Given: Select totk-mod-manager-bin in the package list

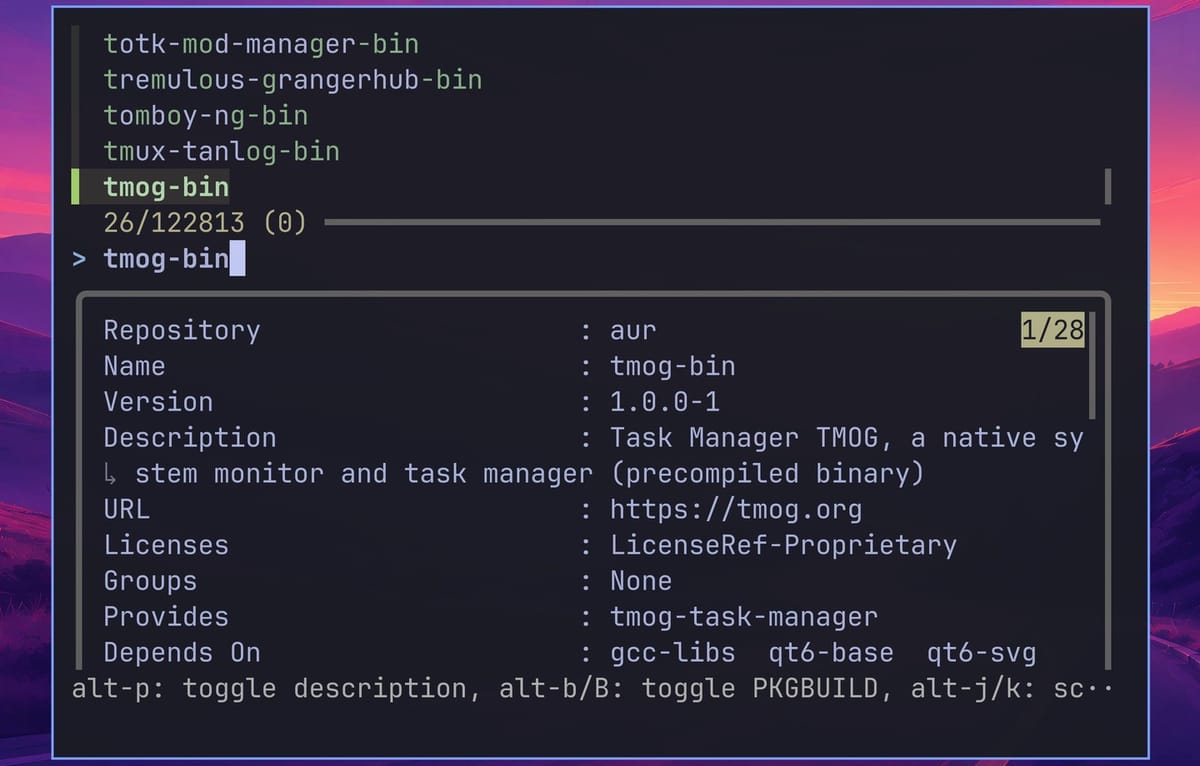Looking at the screenshot, I should [x=261, y=45].
